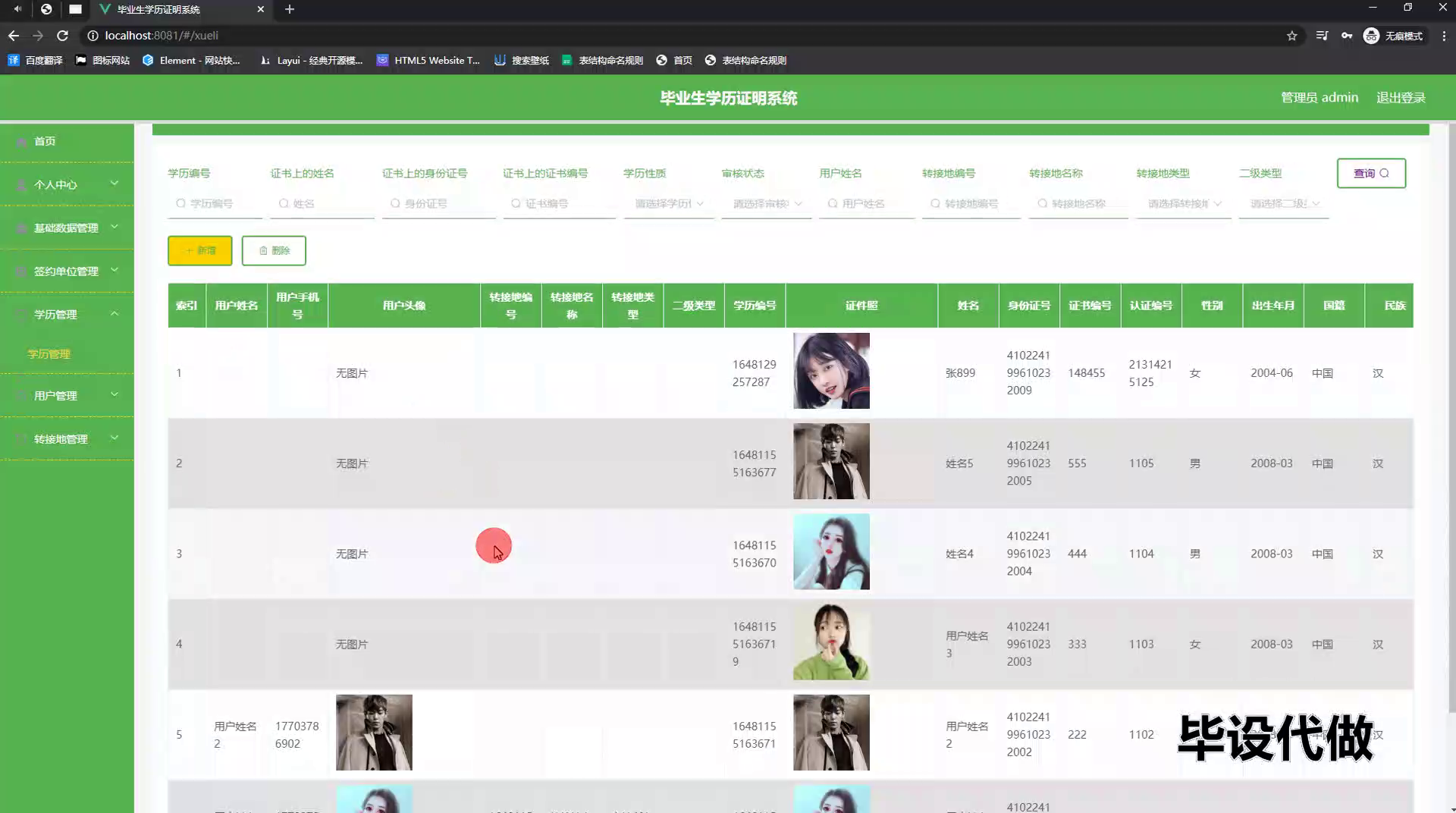Select 学历管理 submenu item

coord(49,354)
